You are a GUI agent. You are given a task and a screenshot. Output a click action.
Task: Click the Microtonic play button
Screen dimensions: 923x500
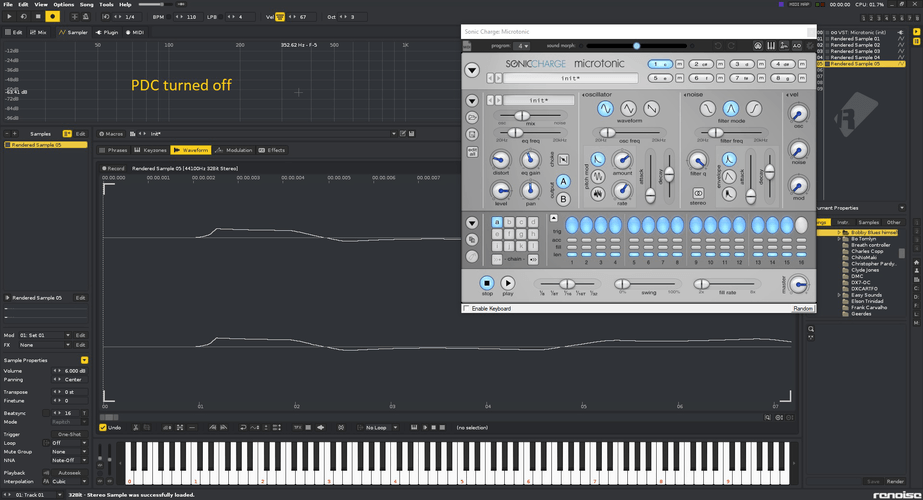[507, 283]
